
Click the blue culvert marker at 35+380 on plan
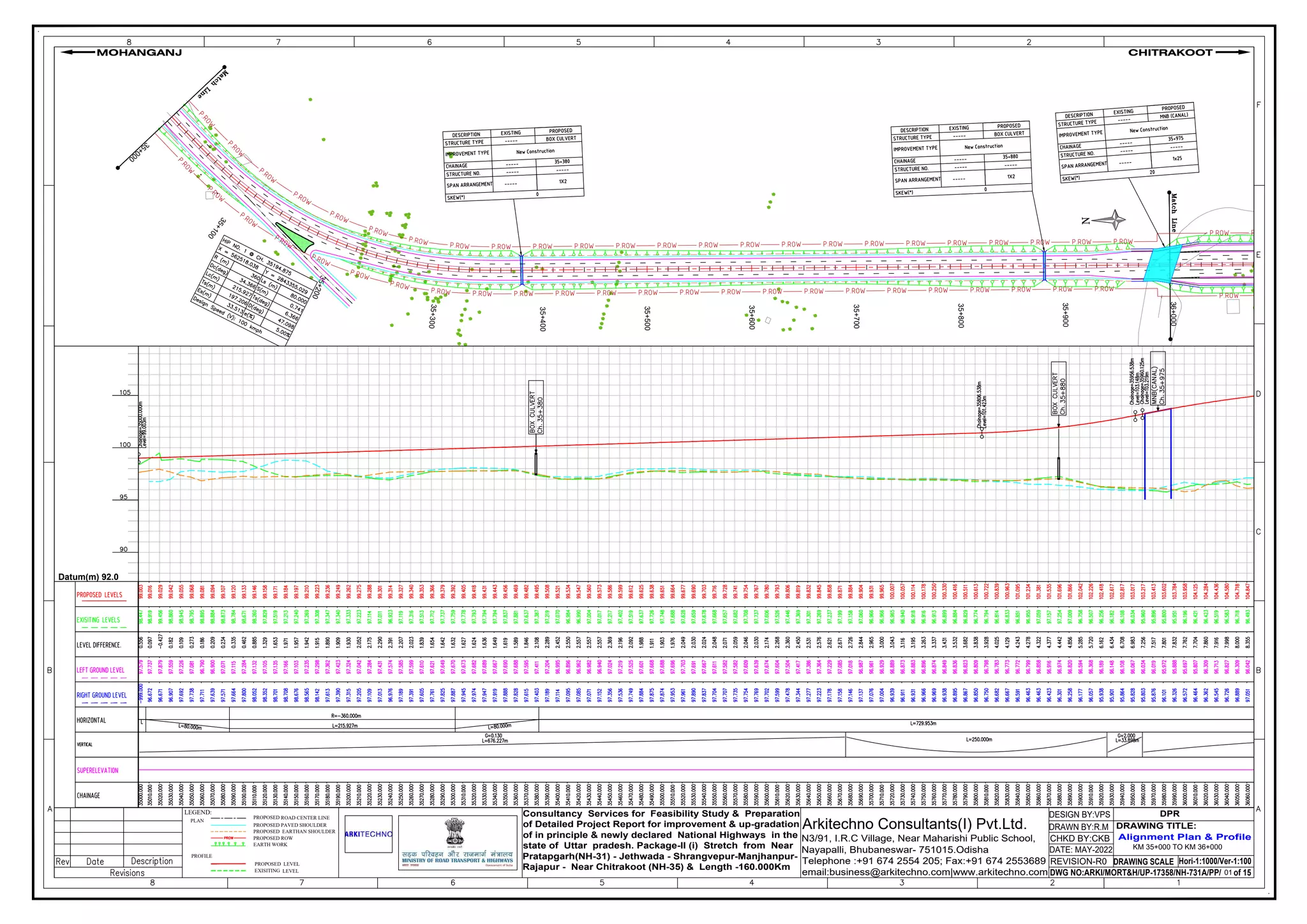(x=521, y=270)
